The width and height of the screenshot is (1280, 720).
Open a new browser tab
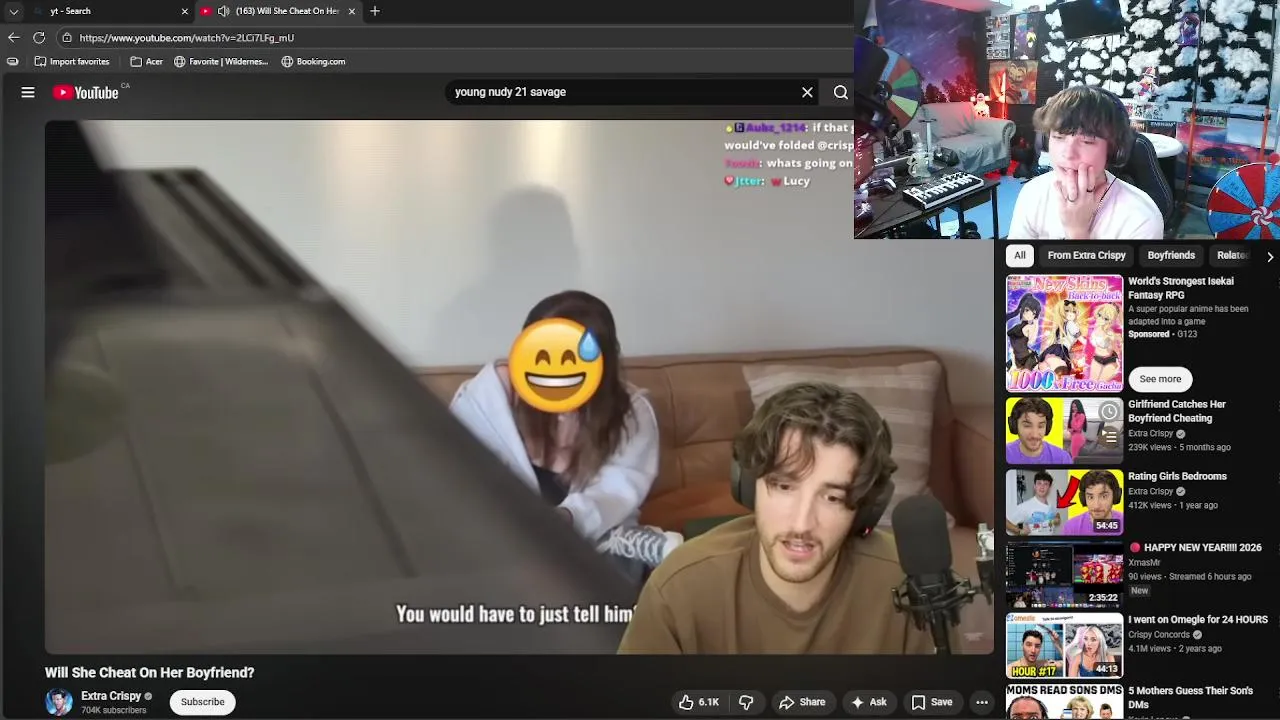coord(375,11)
